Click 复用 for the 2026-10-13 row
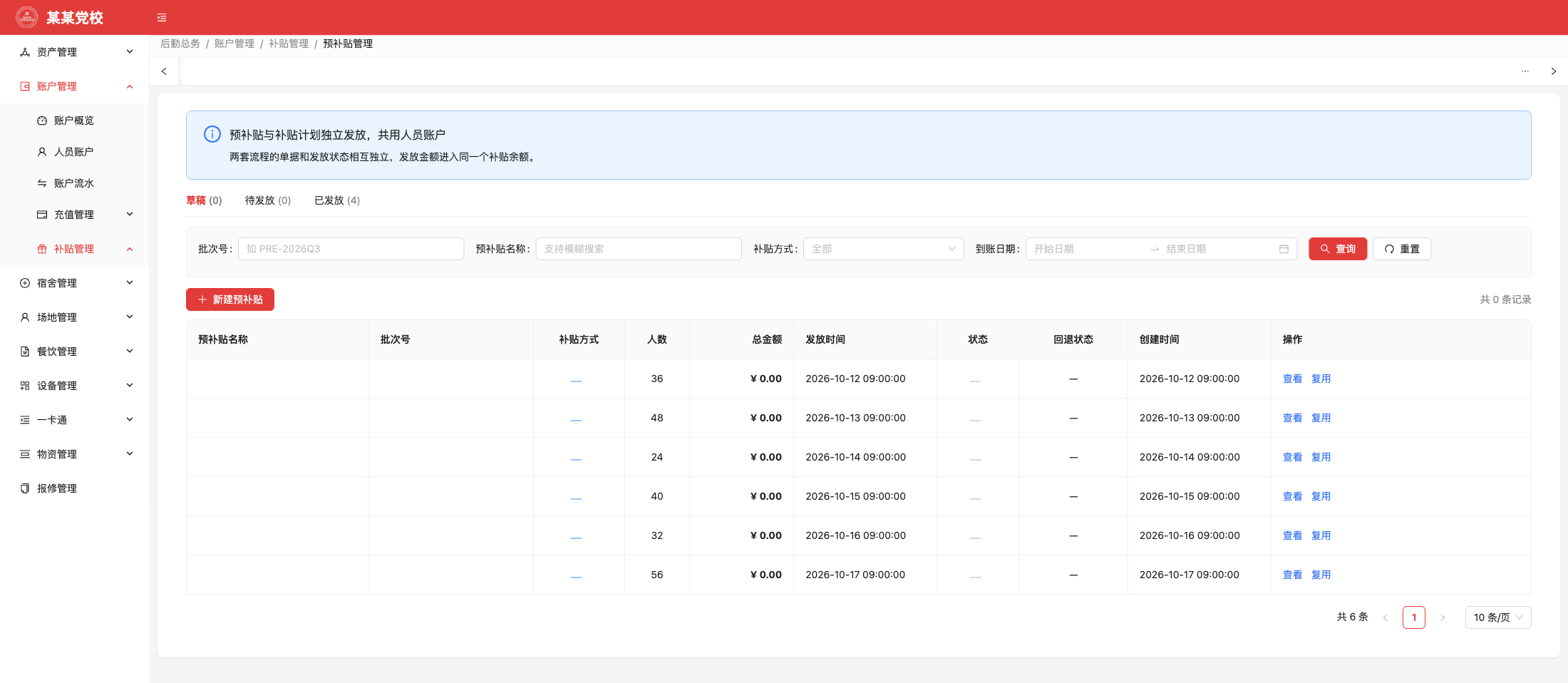This screenshot has width=1568, height=683. point(1321,418)
